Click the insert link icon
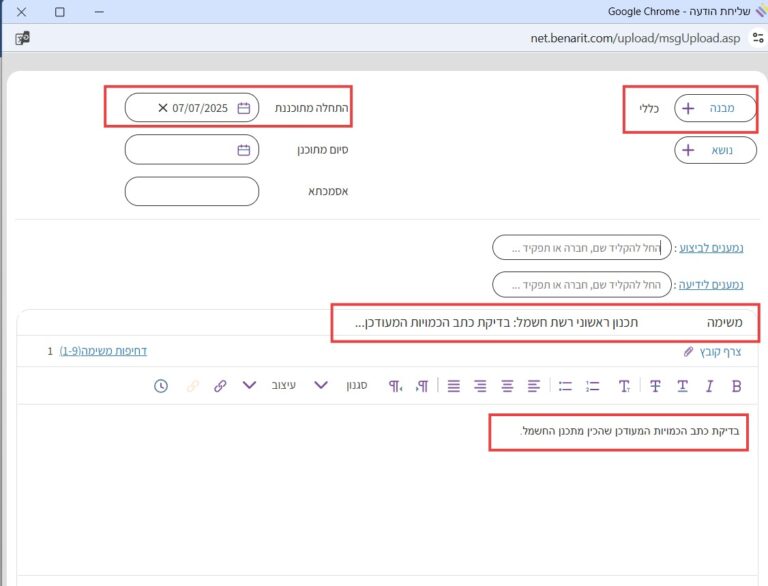 tap(220, 386)
